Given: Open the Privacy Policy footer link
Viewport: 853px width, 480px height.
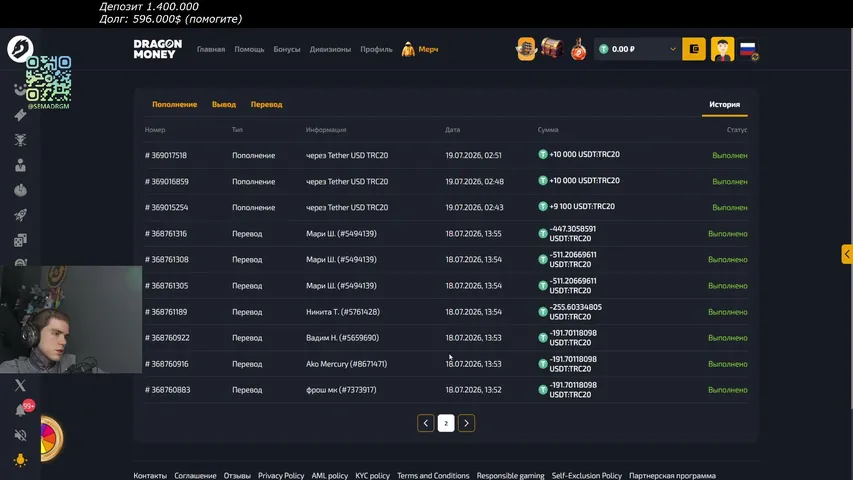Looking at the screenshot, I should [x=281, y=475].
